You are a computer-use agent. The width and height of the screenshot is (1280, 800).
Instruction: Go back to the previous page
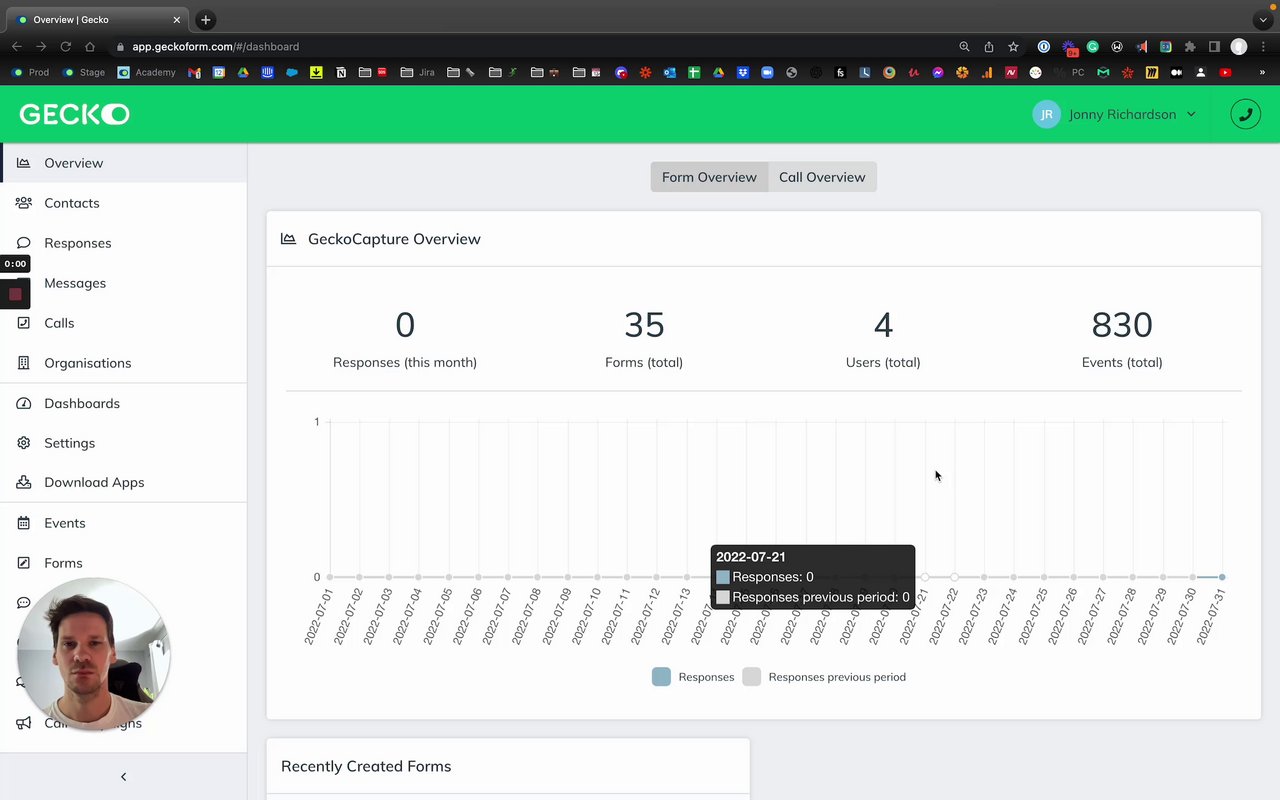[17, 47]
